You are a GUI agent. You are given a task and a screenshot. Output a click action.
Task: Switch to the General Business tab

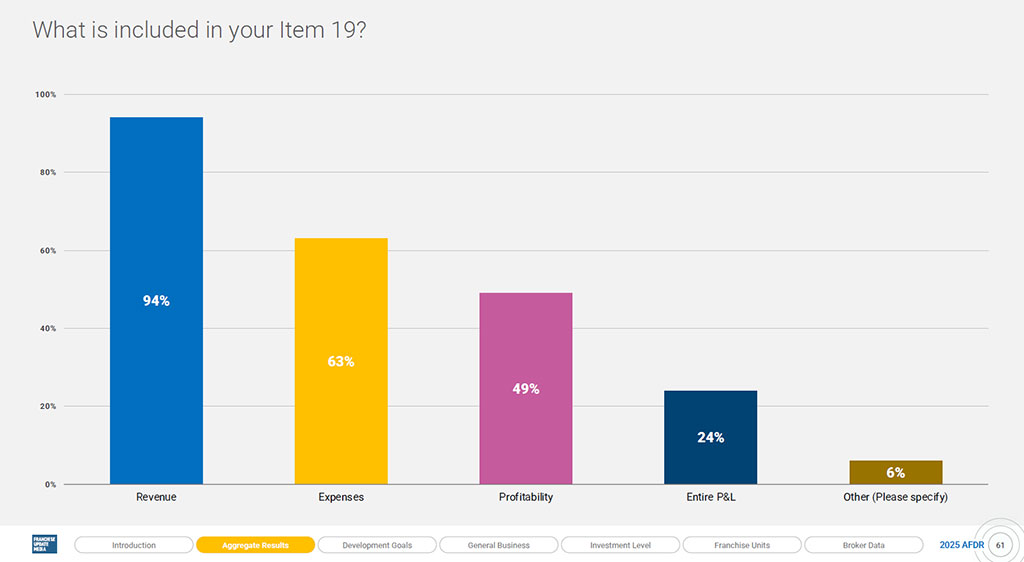pyautogui.click(x=499, y=545)
